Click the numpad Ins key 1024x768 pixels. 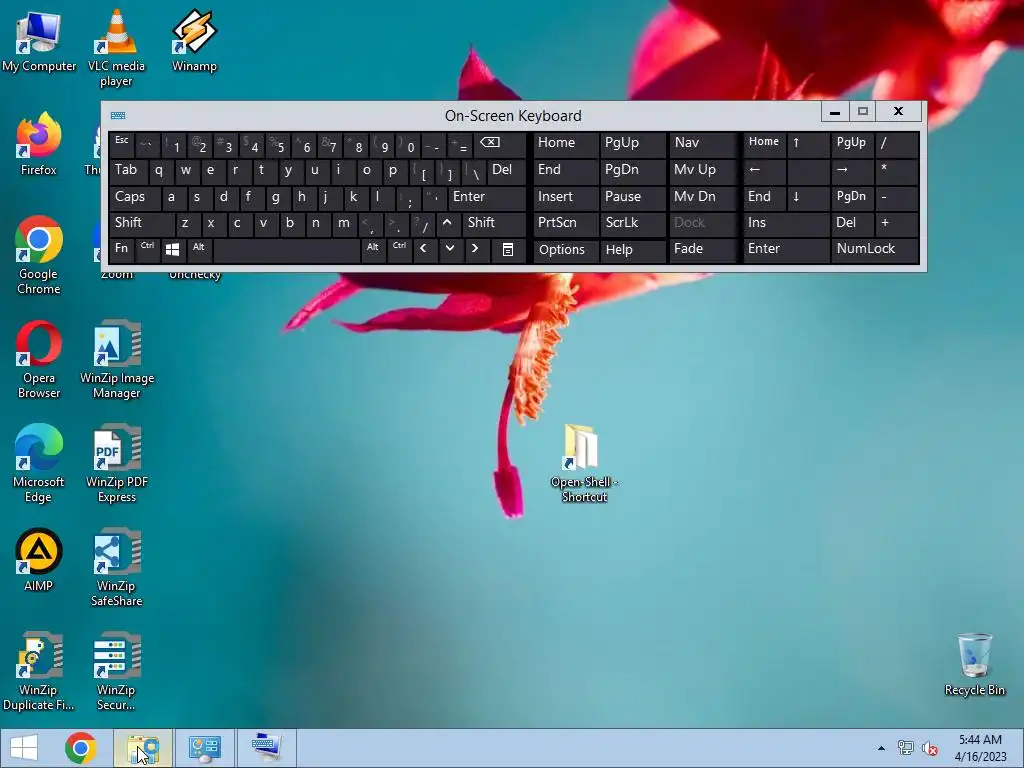click(786, 223)
